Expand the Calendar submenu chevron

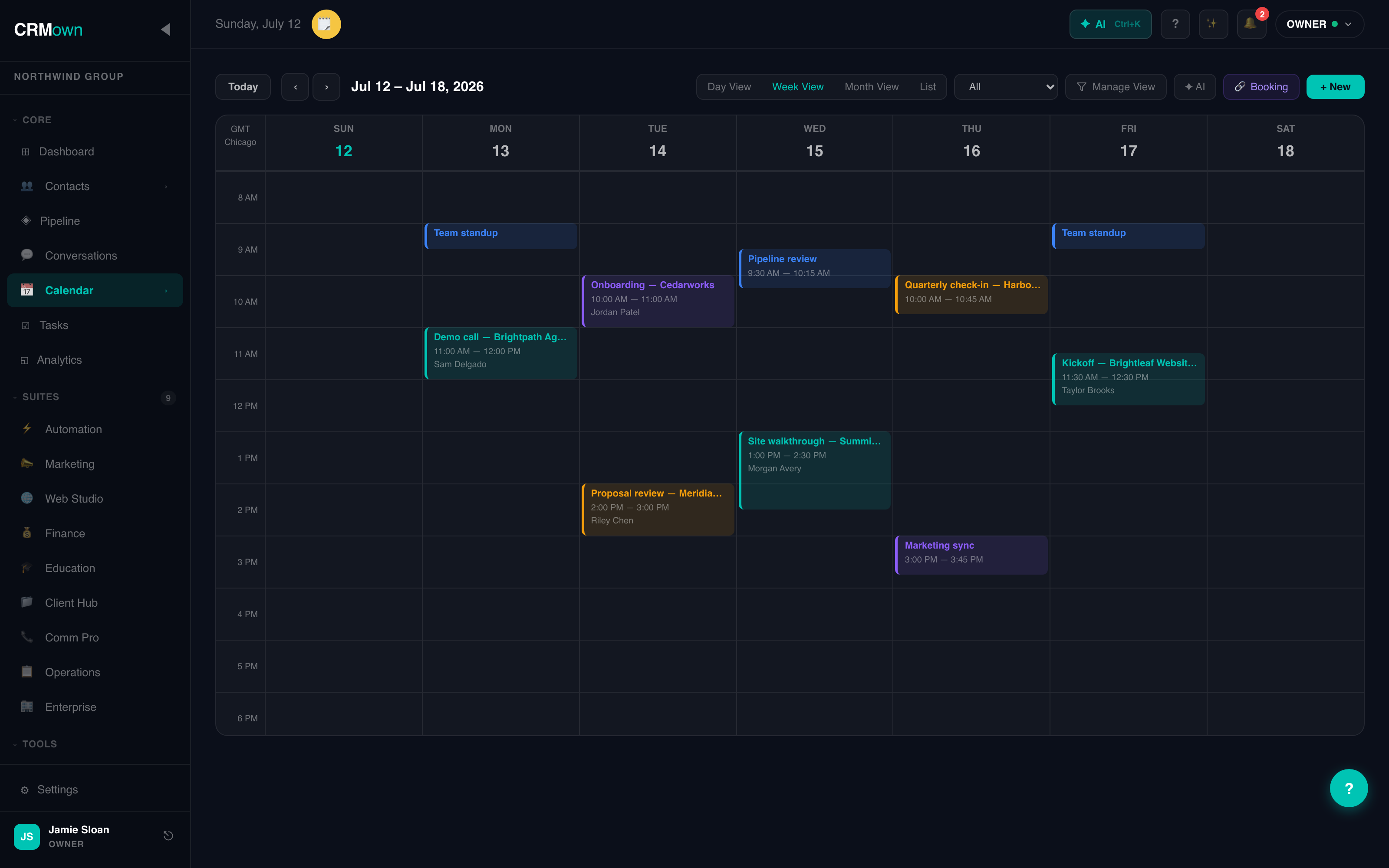pos(166,290)
